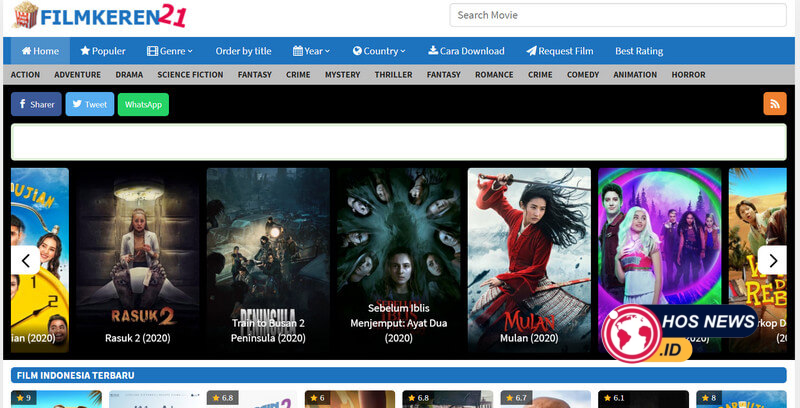Select the SCIENCE FICTION genre link
This screenshot has width=800, height=408.
pos(190,75)
